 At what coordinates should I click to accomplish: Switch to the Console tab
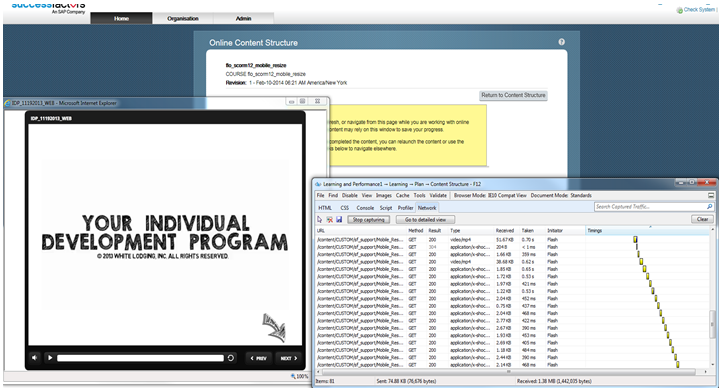(x=365, y=208)
